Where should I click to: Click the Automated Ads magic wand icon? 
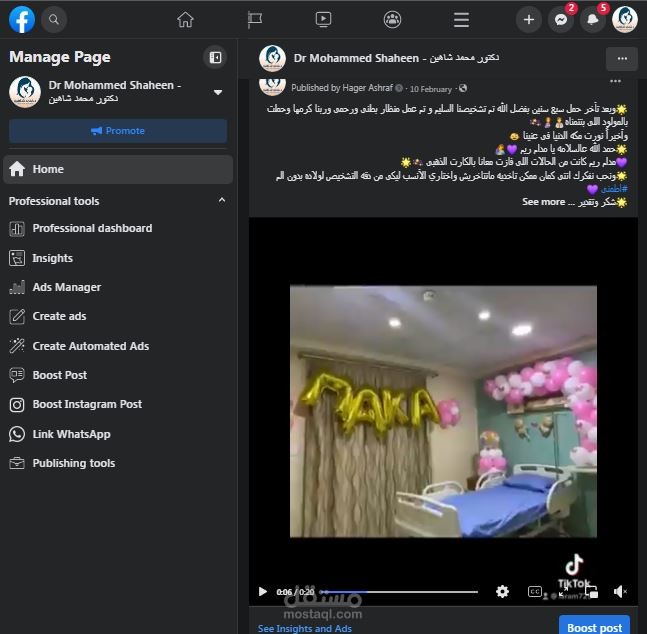coord(17,346)
